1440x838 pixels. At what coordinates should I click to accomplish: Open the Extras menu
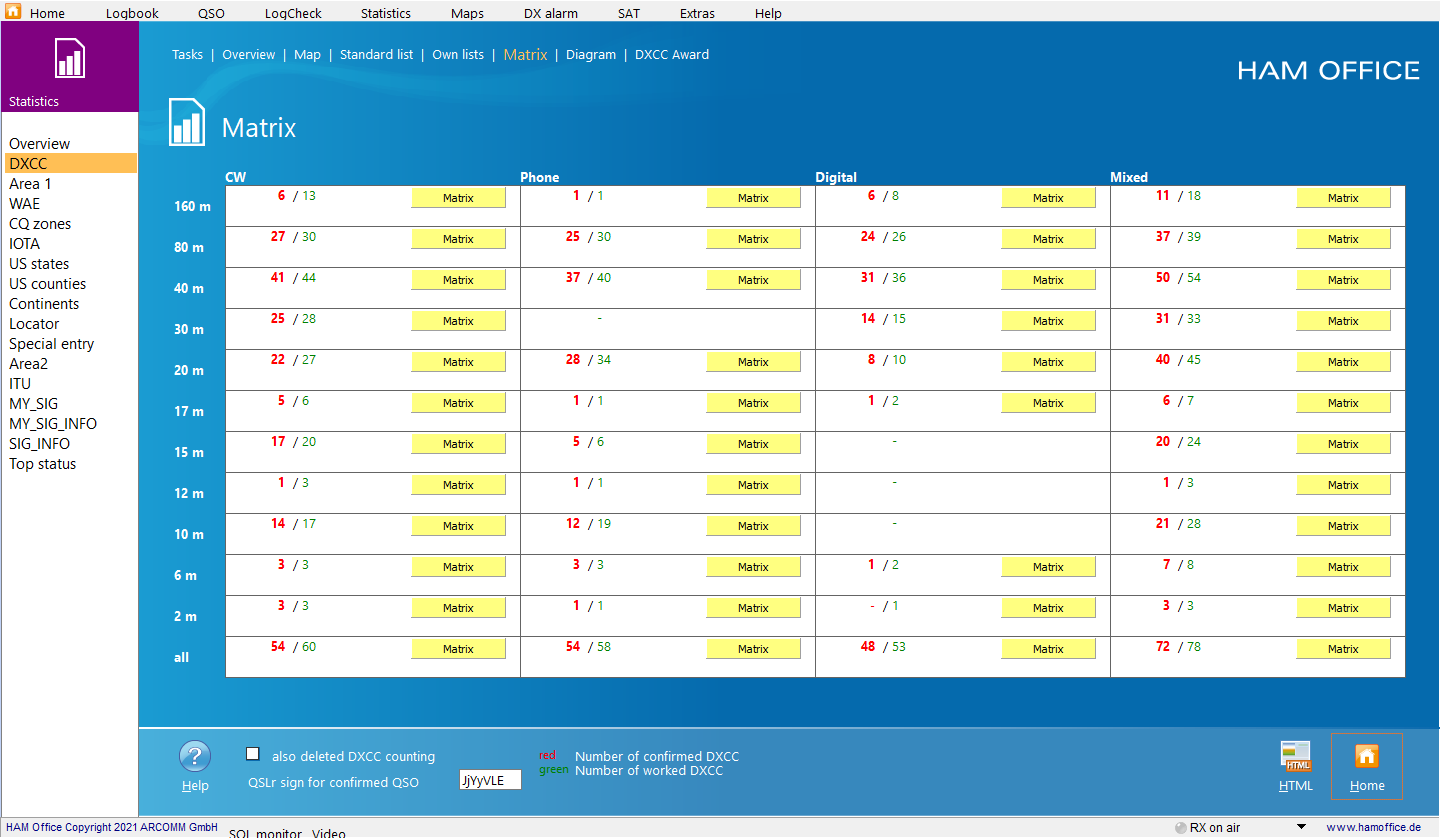[x=697, y=13]
